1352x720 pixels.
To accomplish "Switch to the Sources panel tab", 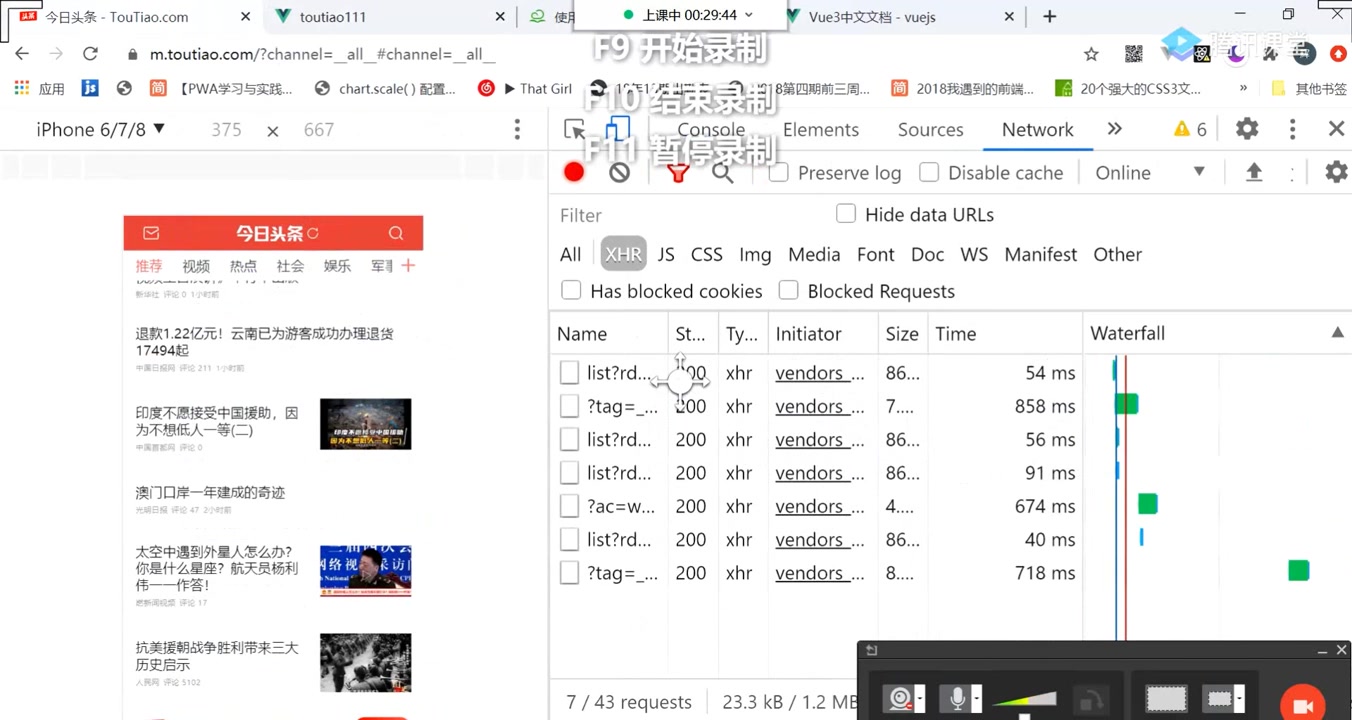I will 930,129.
